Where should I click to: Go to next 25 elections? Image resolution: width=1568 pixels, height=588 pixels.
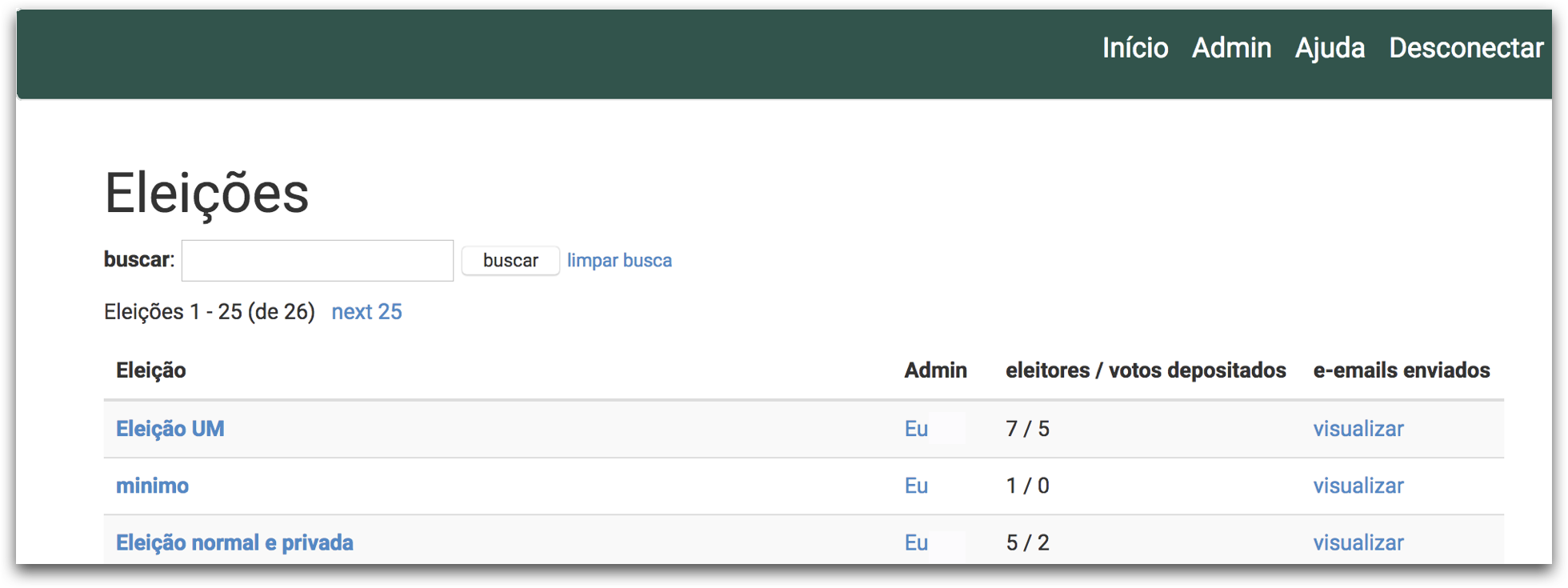366,312
